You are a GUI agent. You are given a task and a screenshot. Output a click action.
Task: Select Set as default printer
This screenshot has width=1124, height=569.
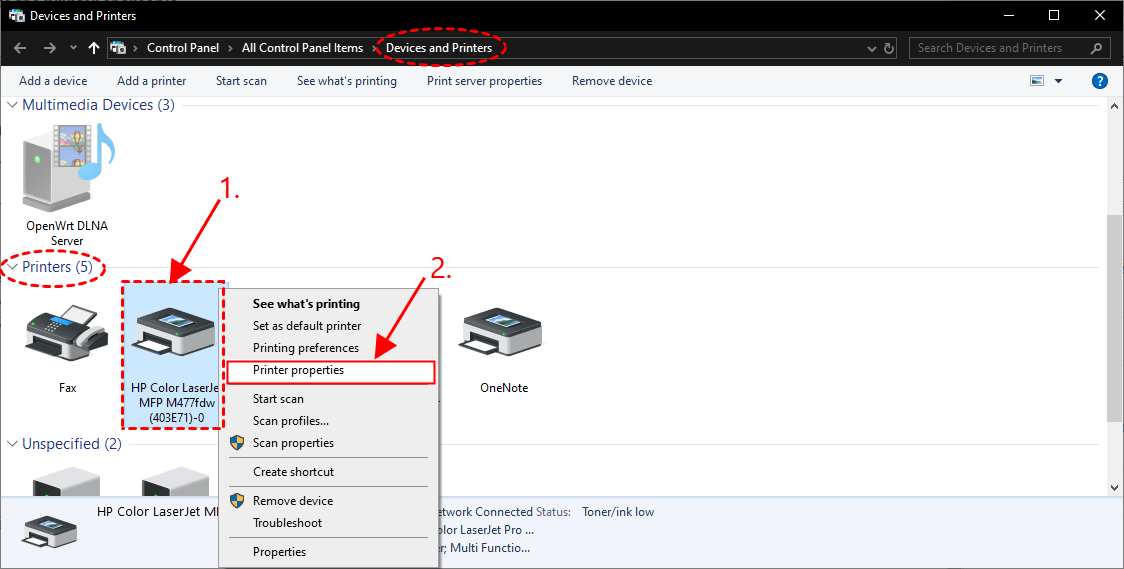(x=306, y=326)
